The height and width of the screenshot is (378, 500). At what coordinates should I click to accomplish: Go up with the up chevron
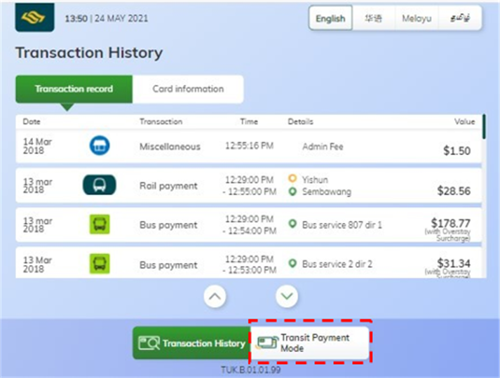215,296
